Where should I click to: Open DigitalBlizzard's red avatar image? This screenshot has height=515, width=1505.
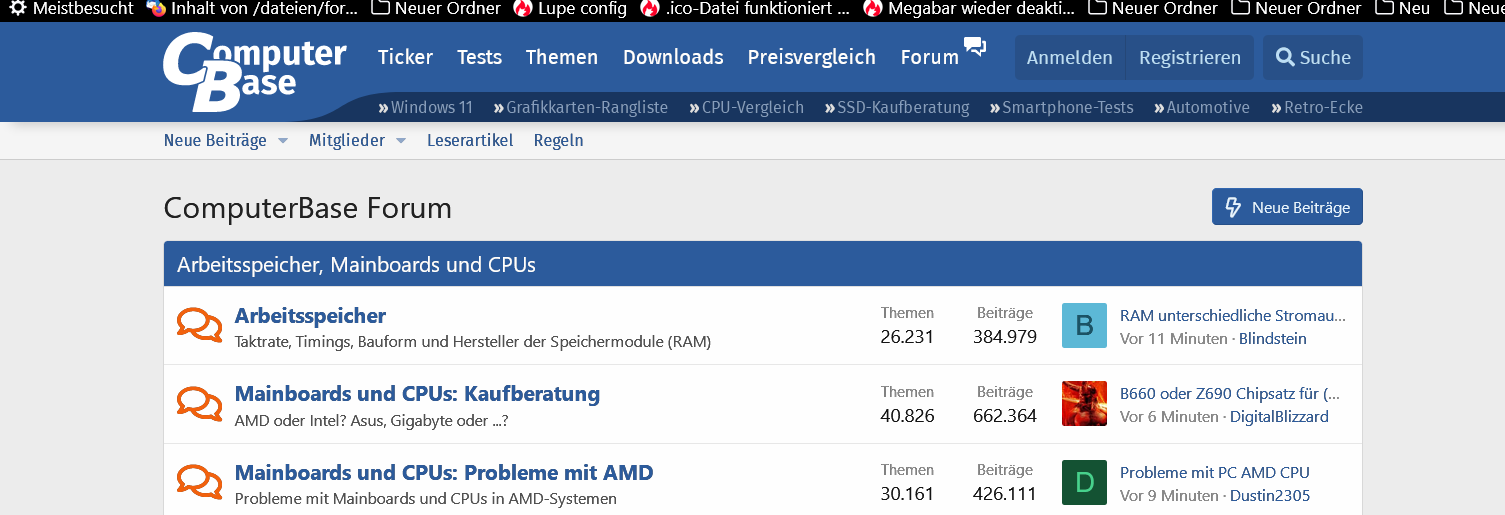[x=1084, y=403]
